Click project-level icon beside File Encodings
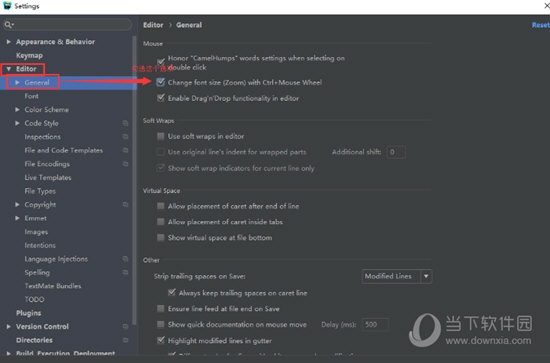Viewport: 550px width, 363px height. click(125, 164)
